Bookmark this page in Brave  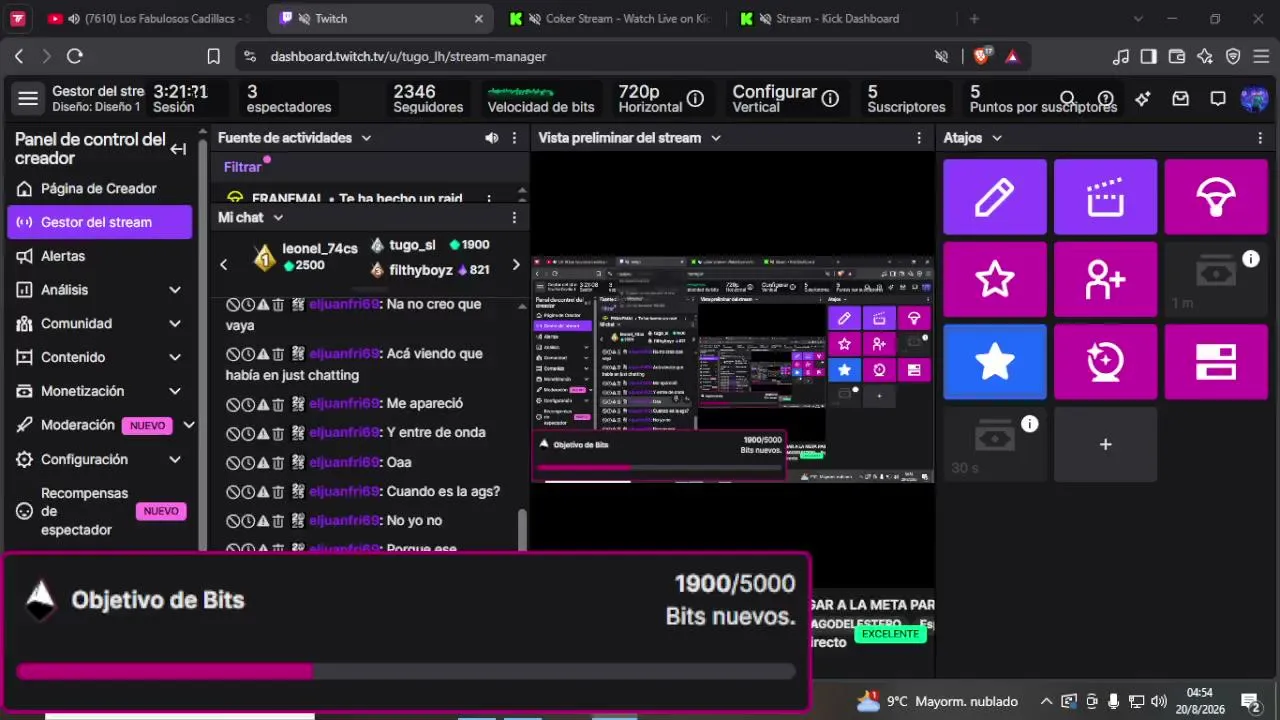tap(213, 56)
